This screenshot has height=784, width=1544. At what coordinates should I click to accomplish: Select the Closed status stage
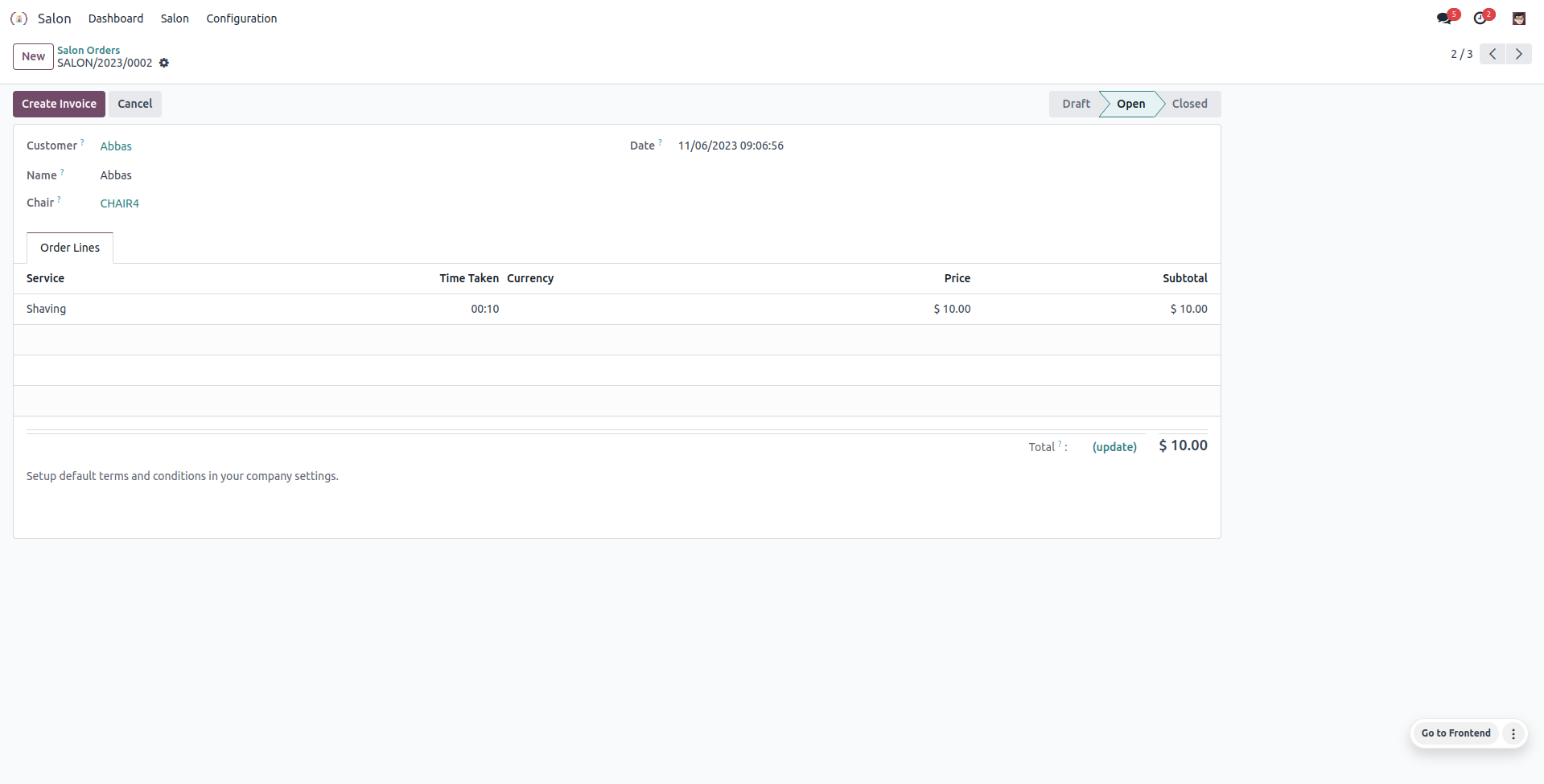[x=1189, y=104]
